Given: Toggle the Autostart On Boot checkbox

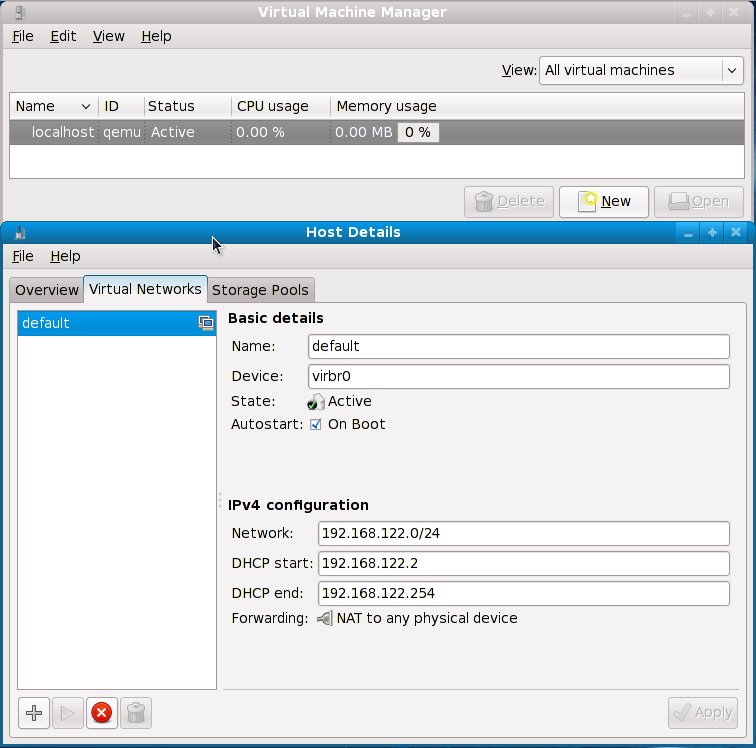Looking at the screenshot, I should 316,424.
